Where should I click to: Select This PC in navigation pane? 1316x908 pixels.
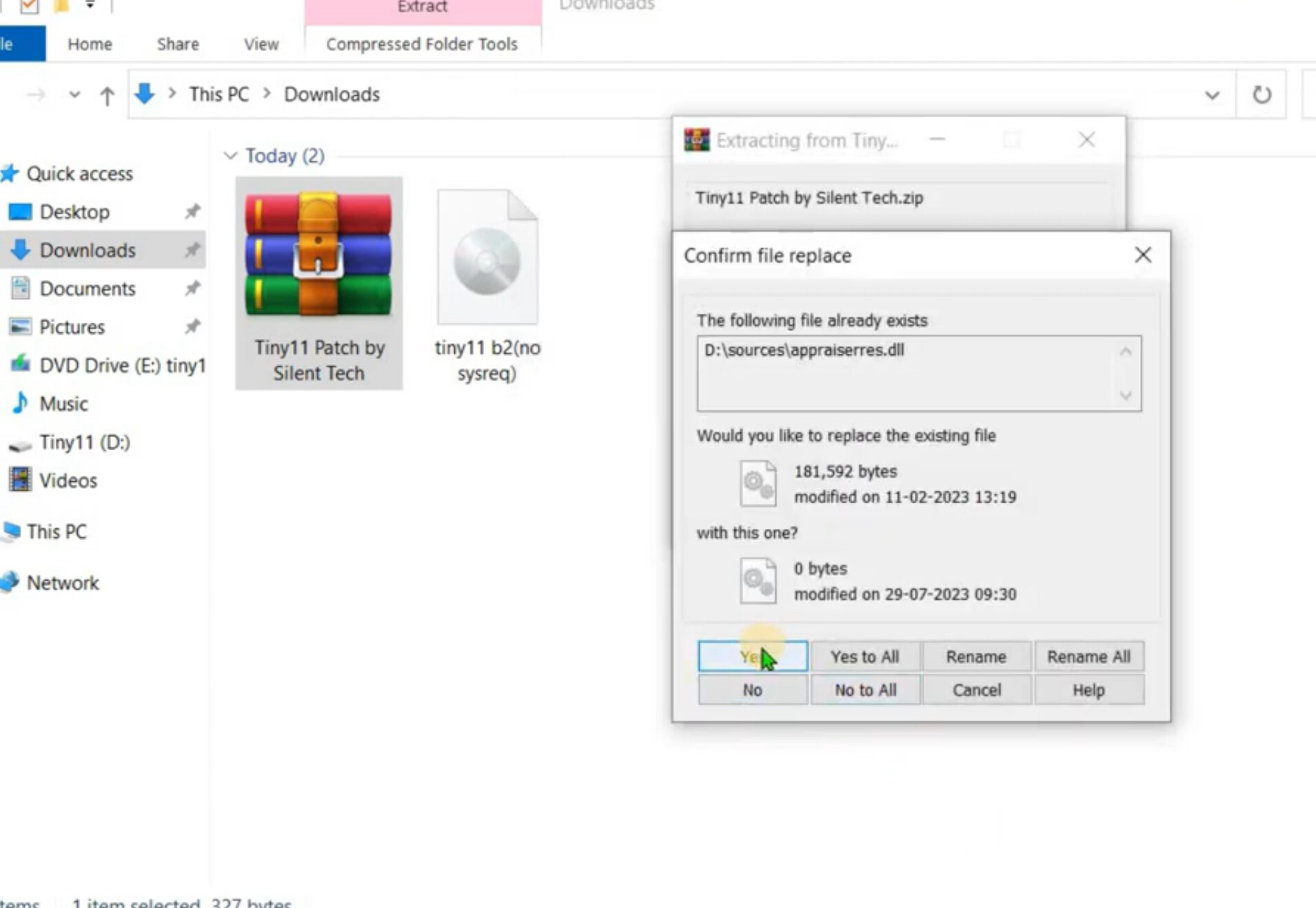(57, 532)
